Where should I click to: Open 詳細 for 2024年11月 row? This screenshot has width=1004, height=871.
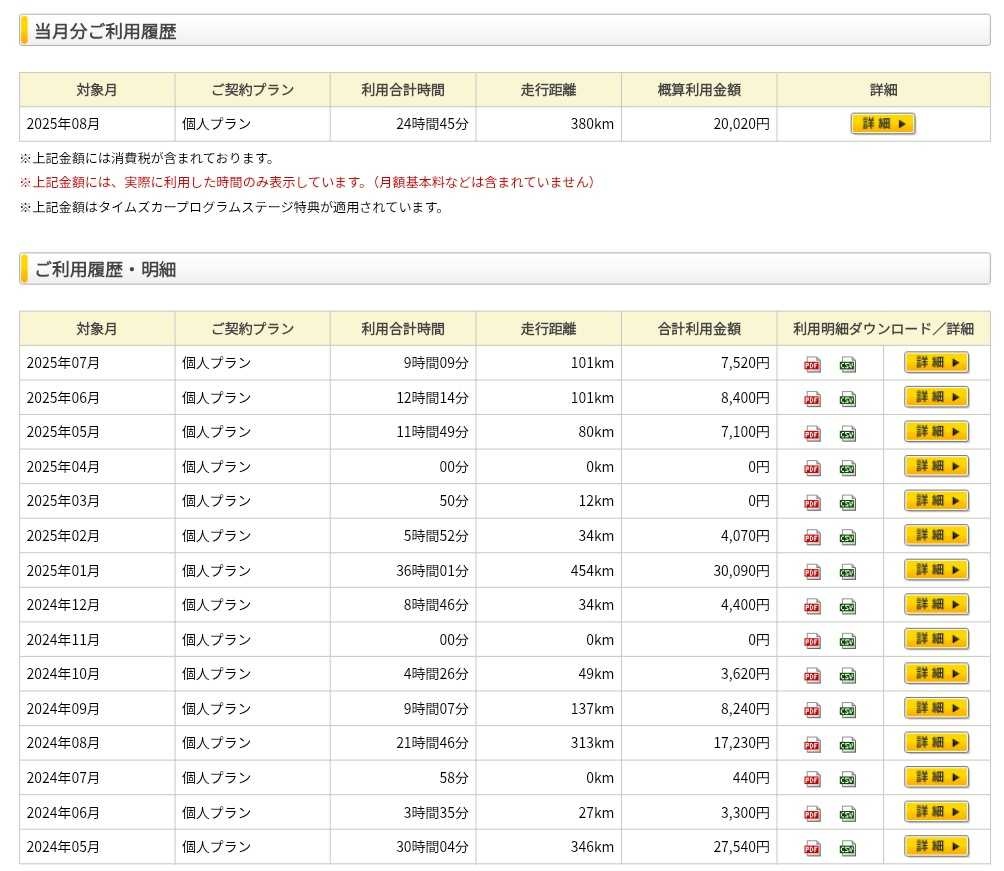click(936, 639)
